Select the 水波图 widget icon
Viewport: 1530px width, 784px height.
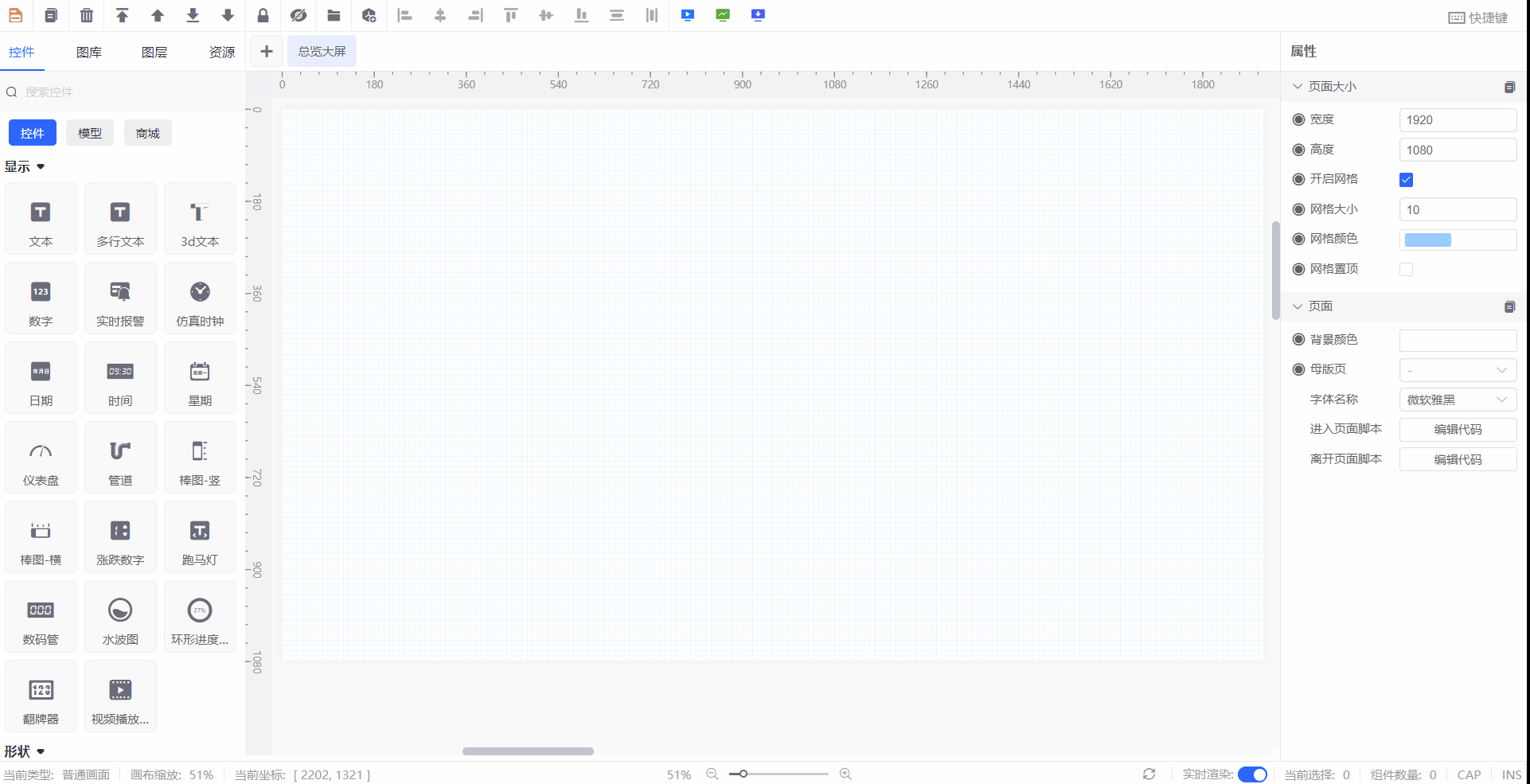(120, 617)
